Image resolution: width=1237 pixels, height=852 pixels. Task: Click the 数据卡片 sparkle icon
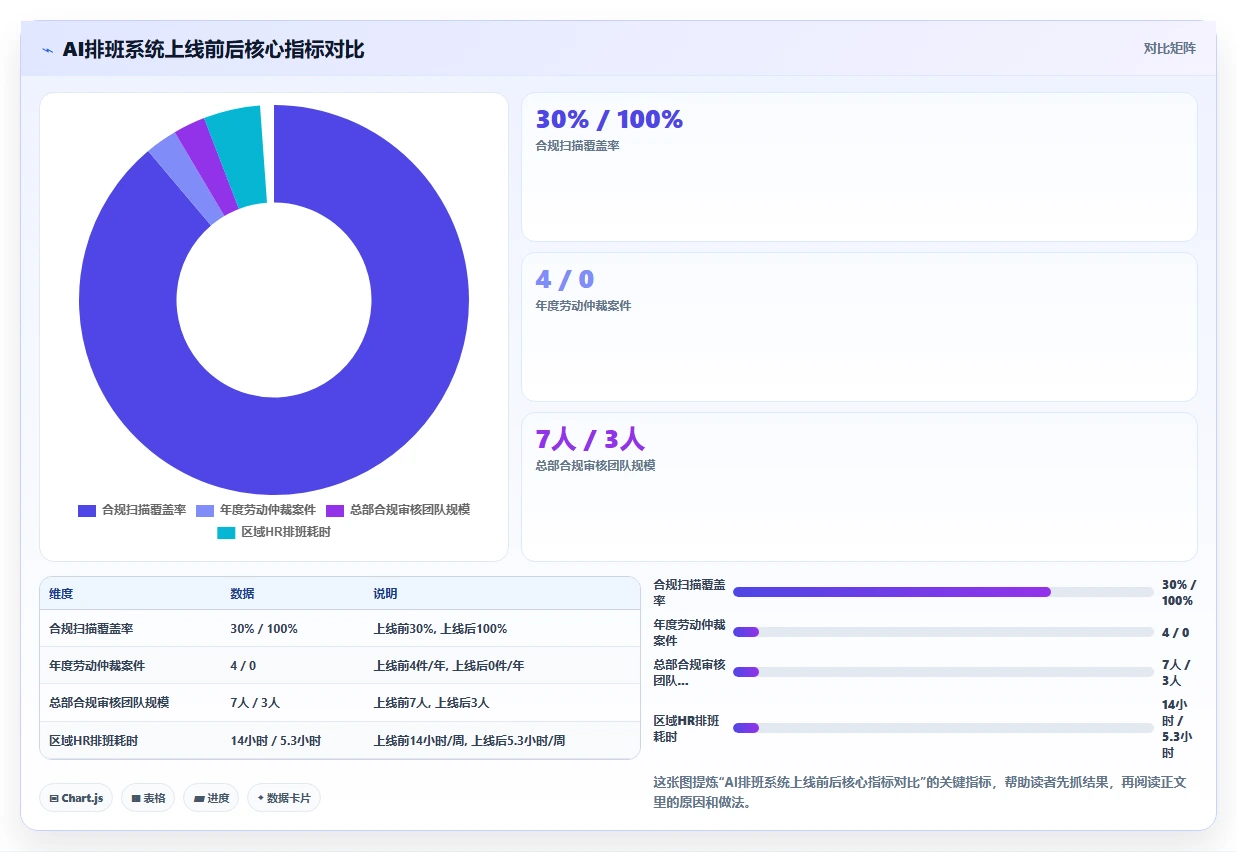[x=261, y=798]
